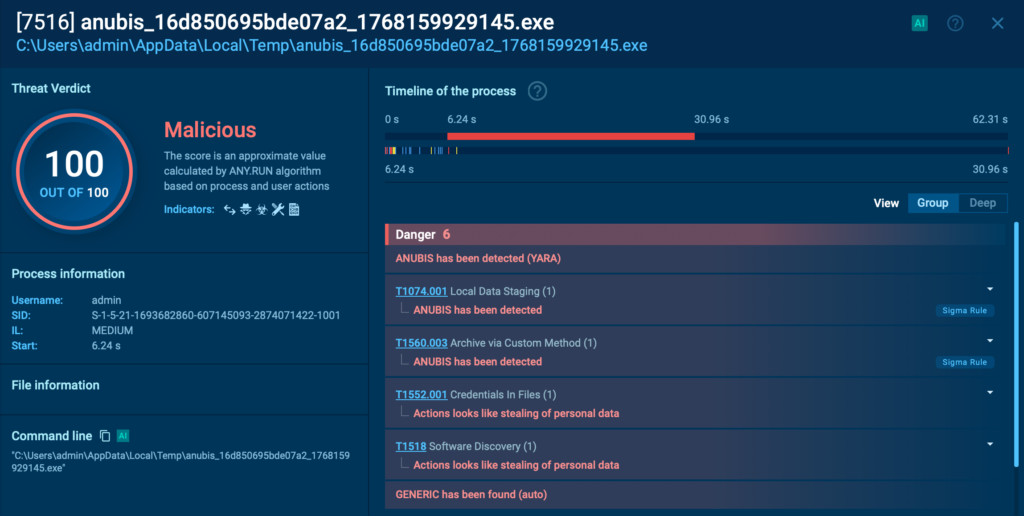The image size is (1024, 516).
Task: Expand T1074.001 Local Data Staging row
Action: pyautogui.click(x=990, y=289)
